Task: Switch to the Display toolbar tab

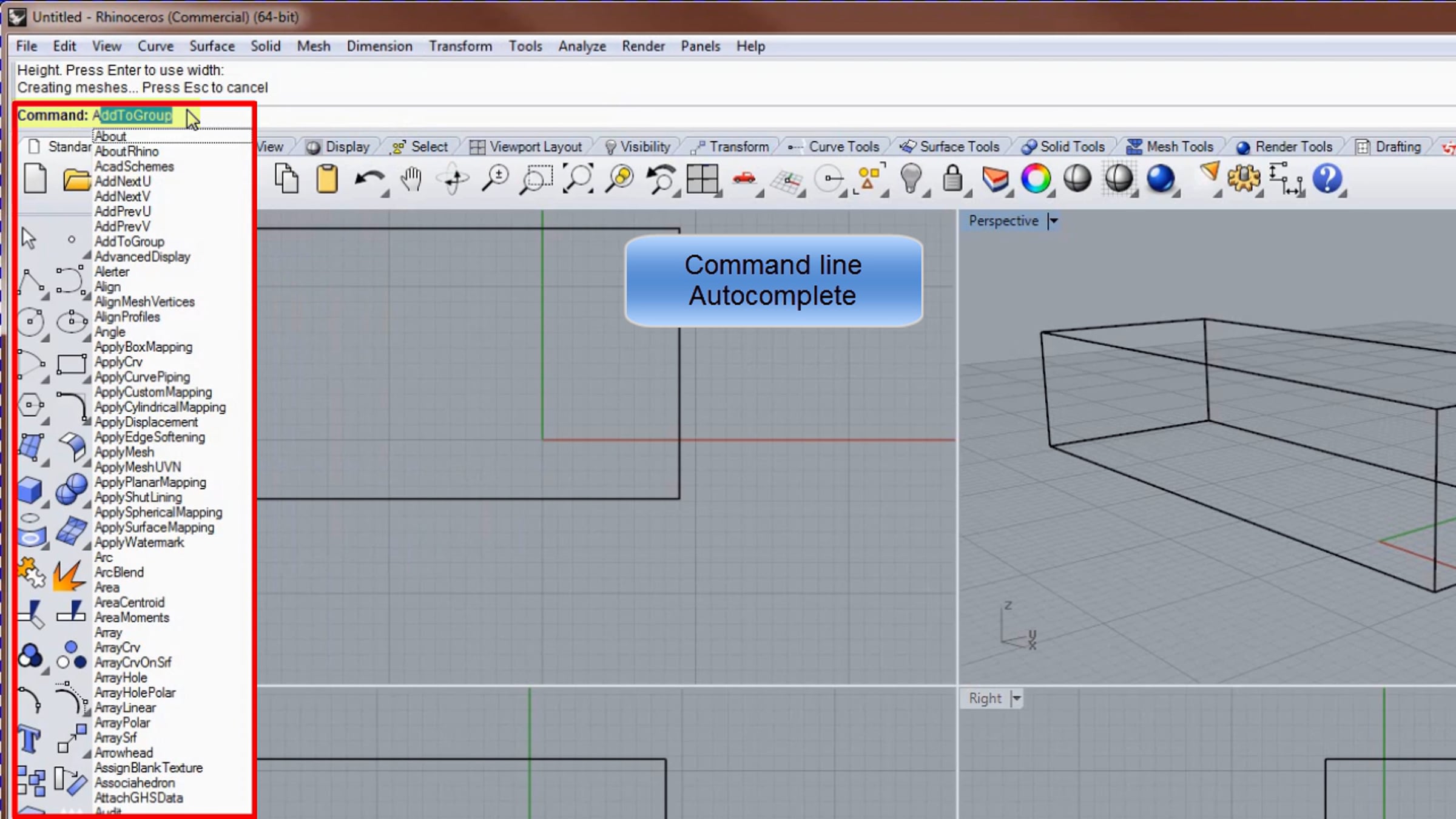Action: [339, 147]
